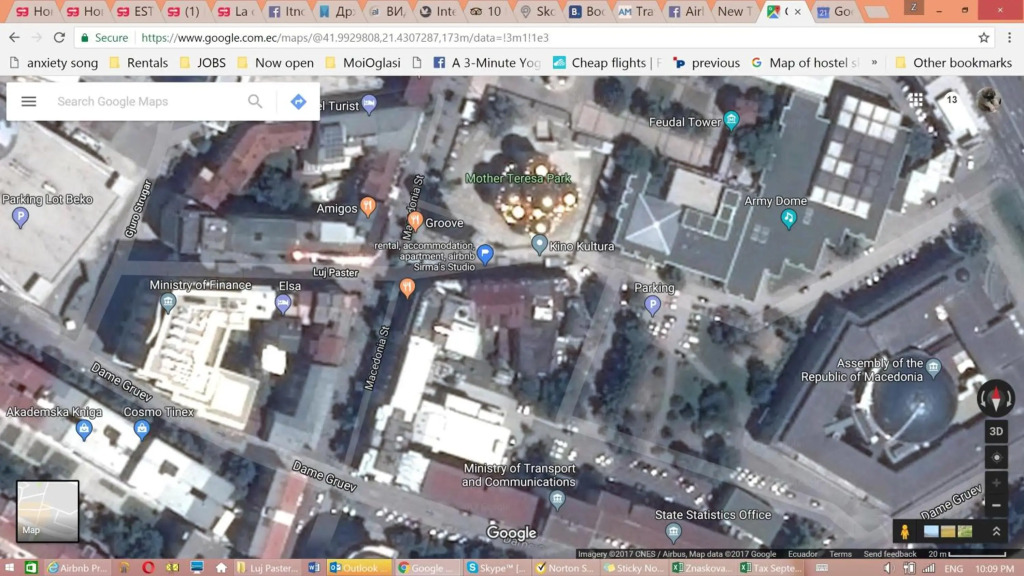
Task: Open the Google apps grid icon
Action: pos(916,99)
